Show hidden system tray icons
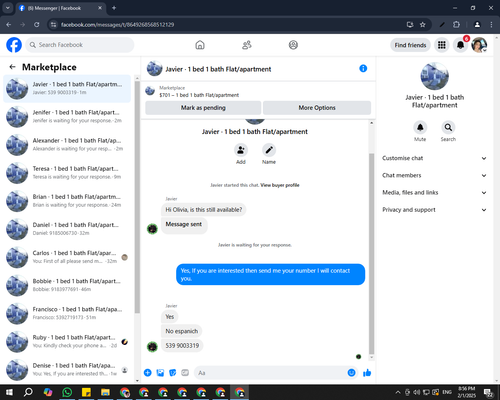Image resolution: width=500 pixels, height=400 pixels. pos(398,392)
